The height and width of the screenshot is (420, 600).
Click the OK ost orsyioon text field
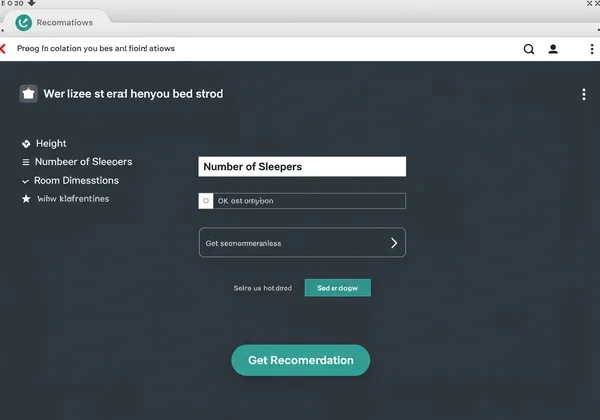coord(302,201)
